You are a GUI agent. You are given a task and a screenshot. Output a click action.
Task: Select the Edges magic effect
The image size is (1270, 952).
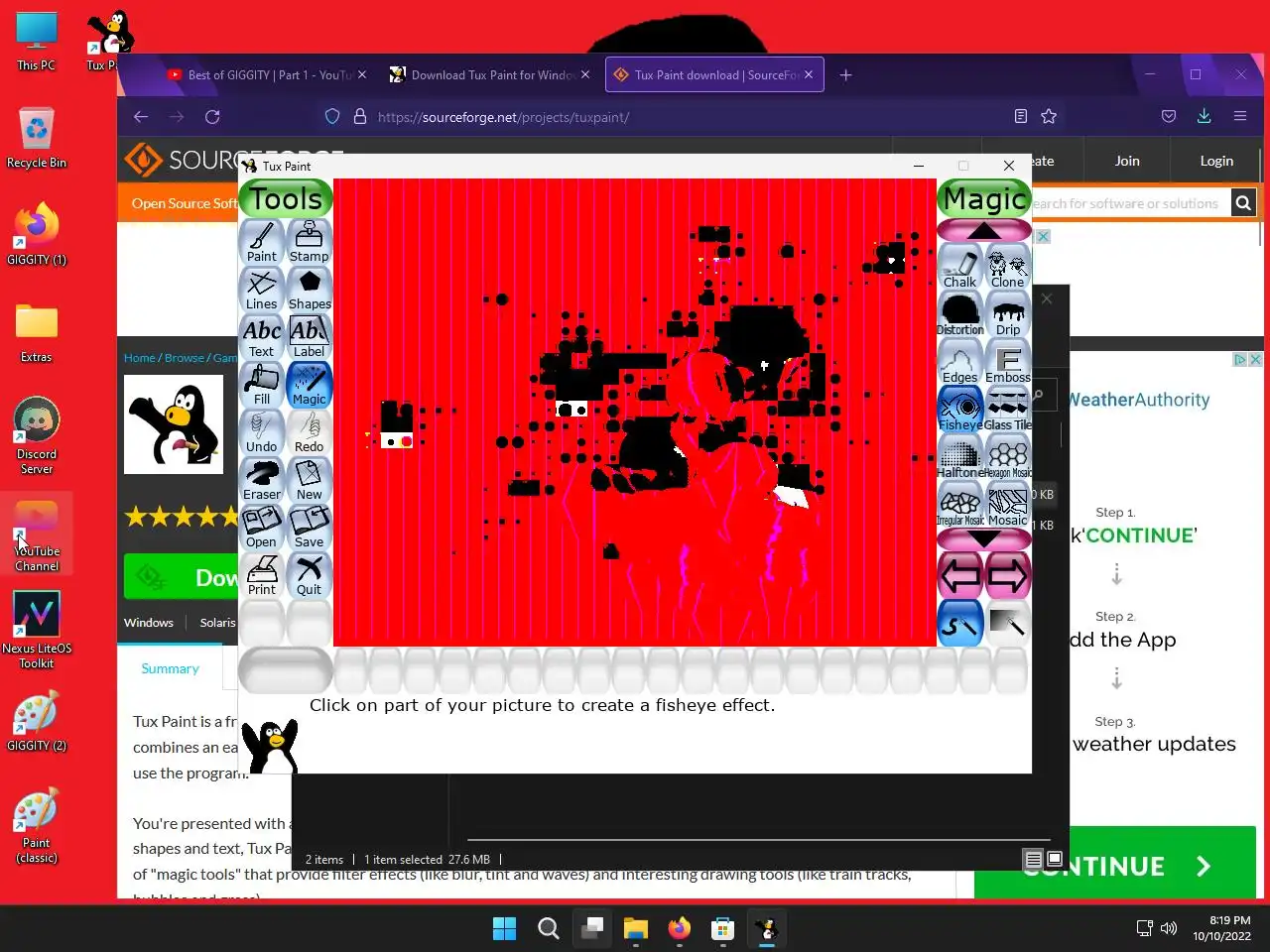[960, 362]
